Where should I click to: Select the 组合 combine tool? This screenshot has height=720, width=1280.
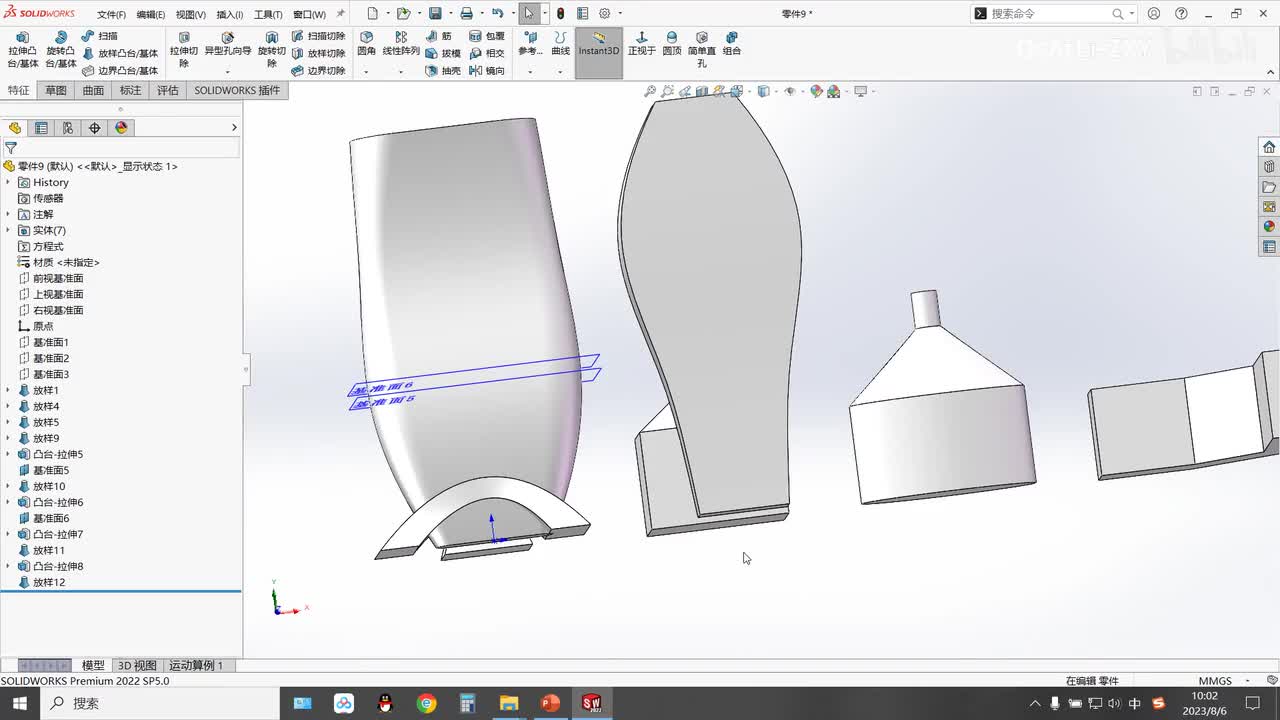(732, 43)
